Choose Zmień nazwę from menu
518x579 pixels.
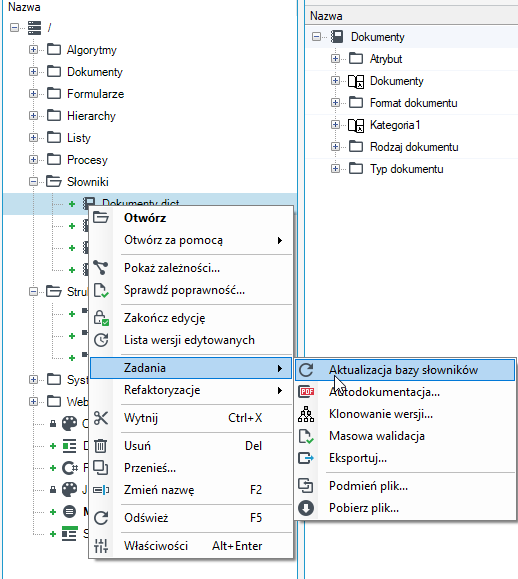[x=191, y=490]
